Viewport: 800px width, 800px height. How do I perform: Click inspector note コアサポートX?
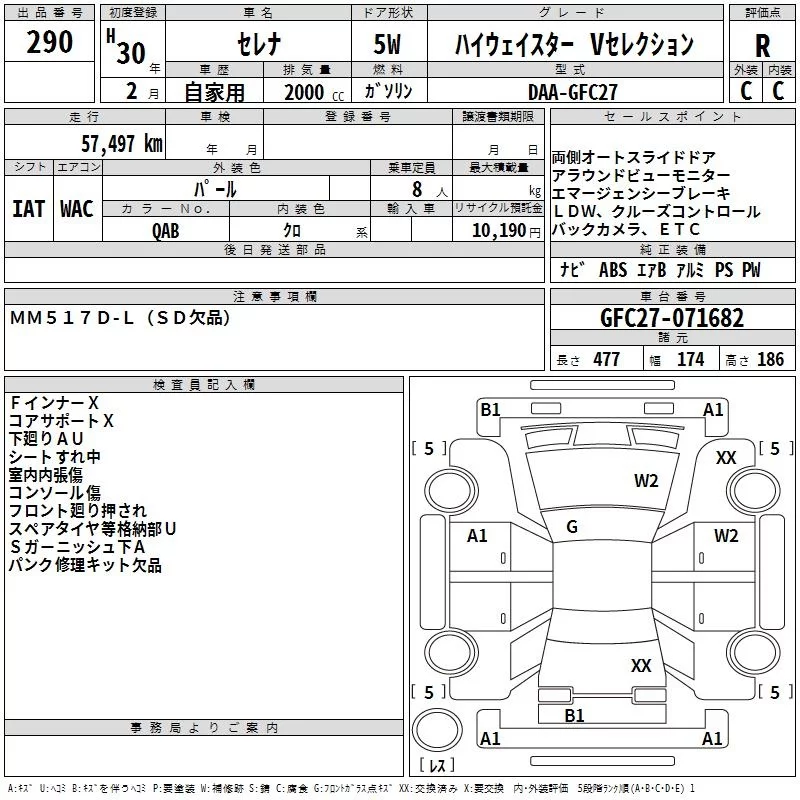click(61, 421)
